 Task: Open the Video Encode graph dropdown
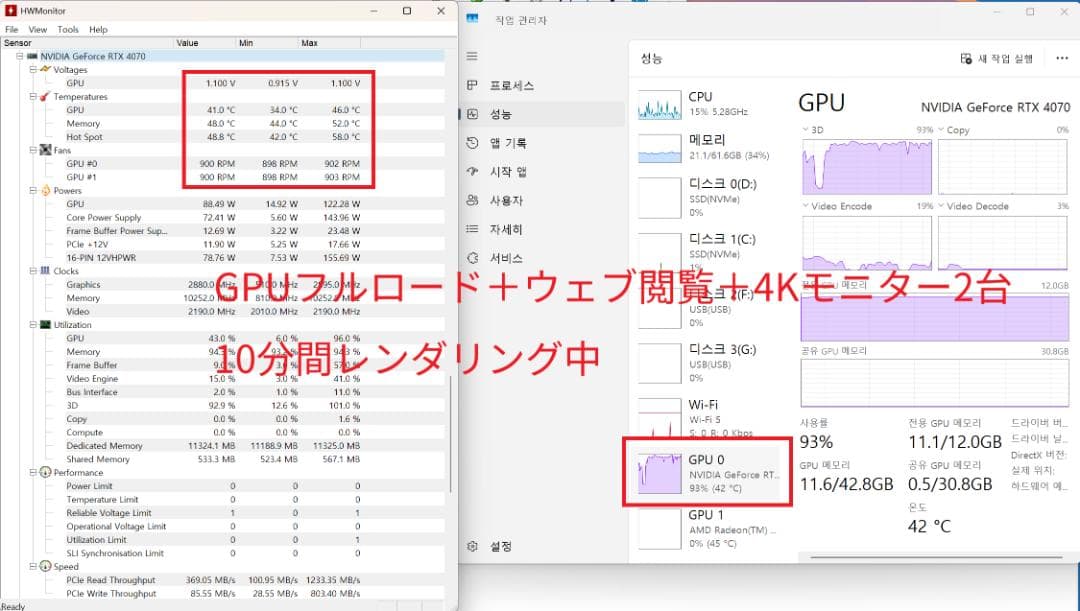click(x=805, y=206)
